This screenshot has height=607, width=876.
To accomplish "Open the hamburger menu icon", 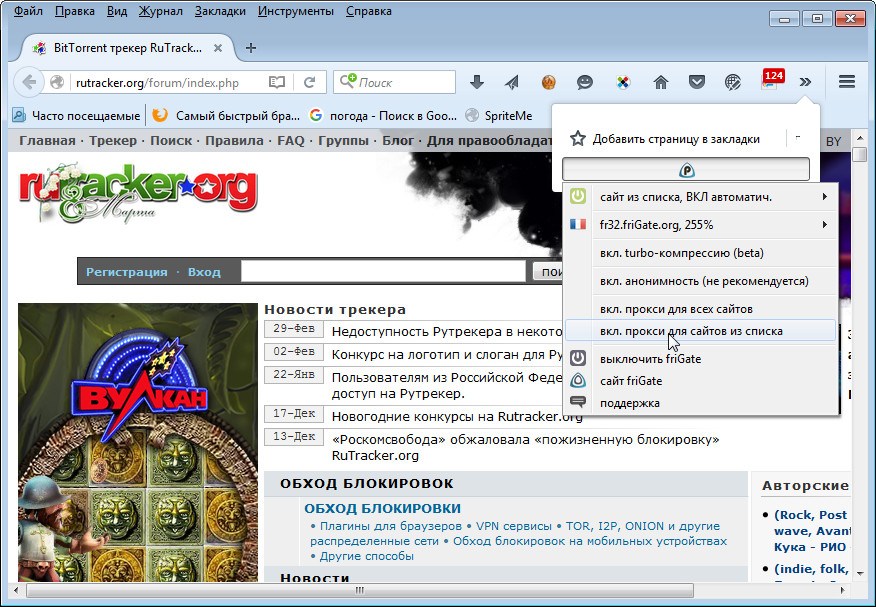I will tap(846, 82).
